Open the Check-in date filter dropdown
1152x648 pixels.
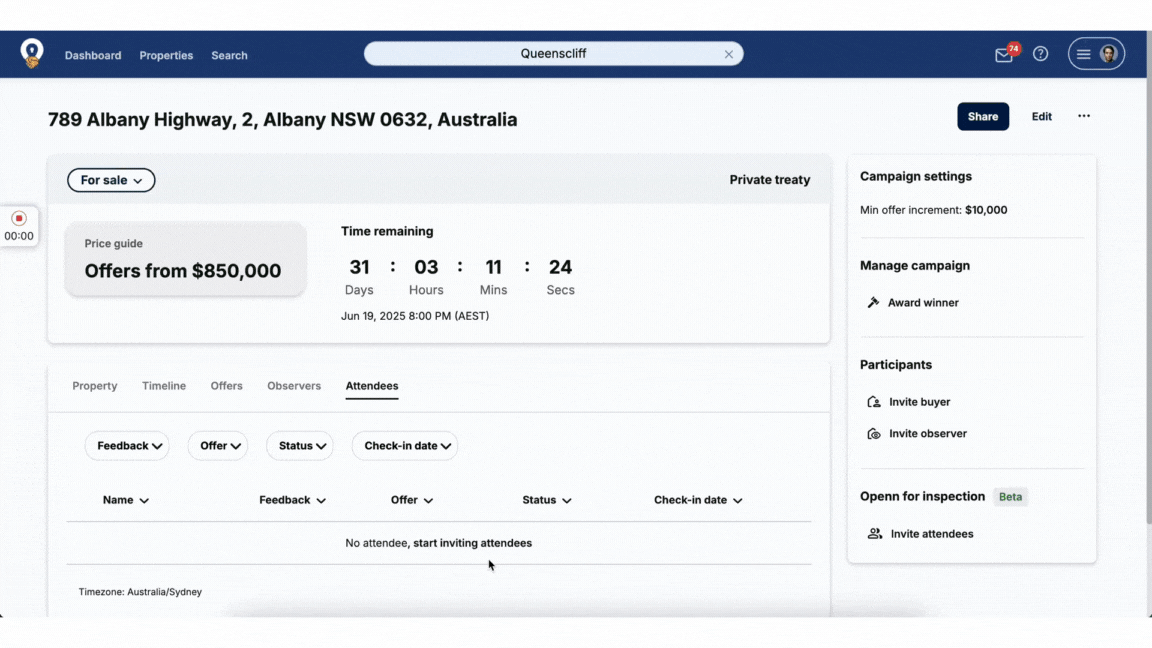point(405,446)
